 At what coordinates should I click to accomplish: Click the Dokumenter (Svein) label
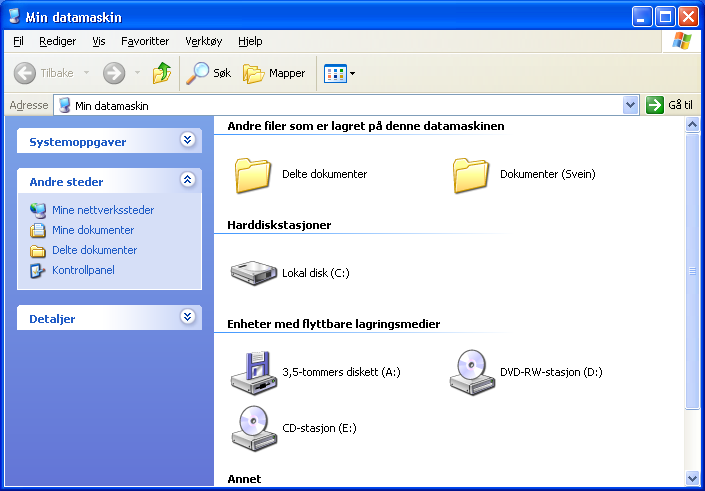coord(548,174)
